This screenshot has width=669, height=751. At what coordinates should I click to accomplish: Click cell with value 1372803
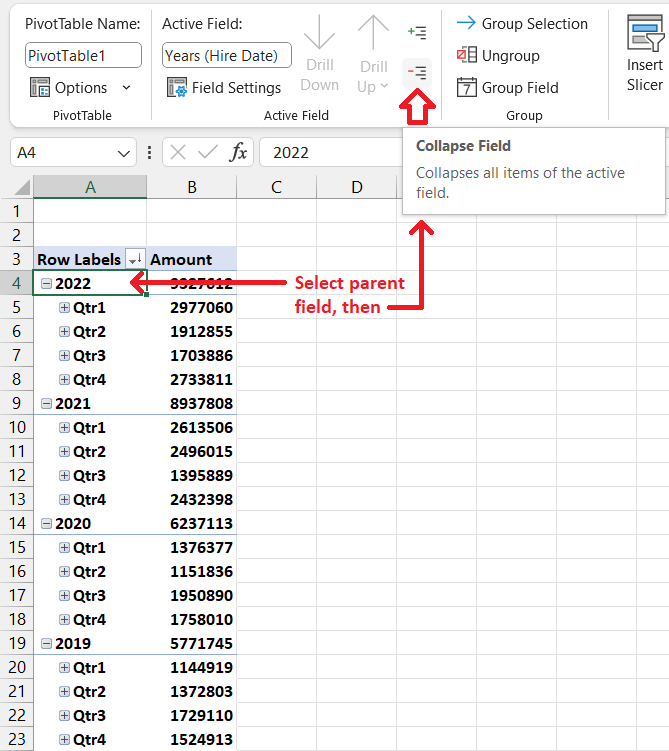point(192,692)
